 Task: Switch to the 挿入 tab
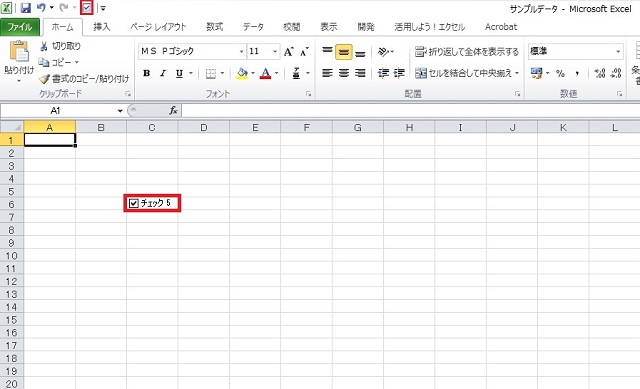pos(102,27)
